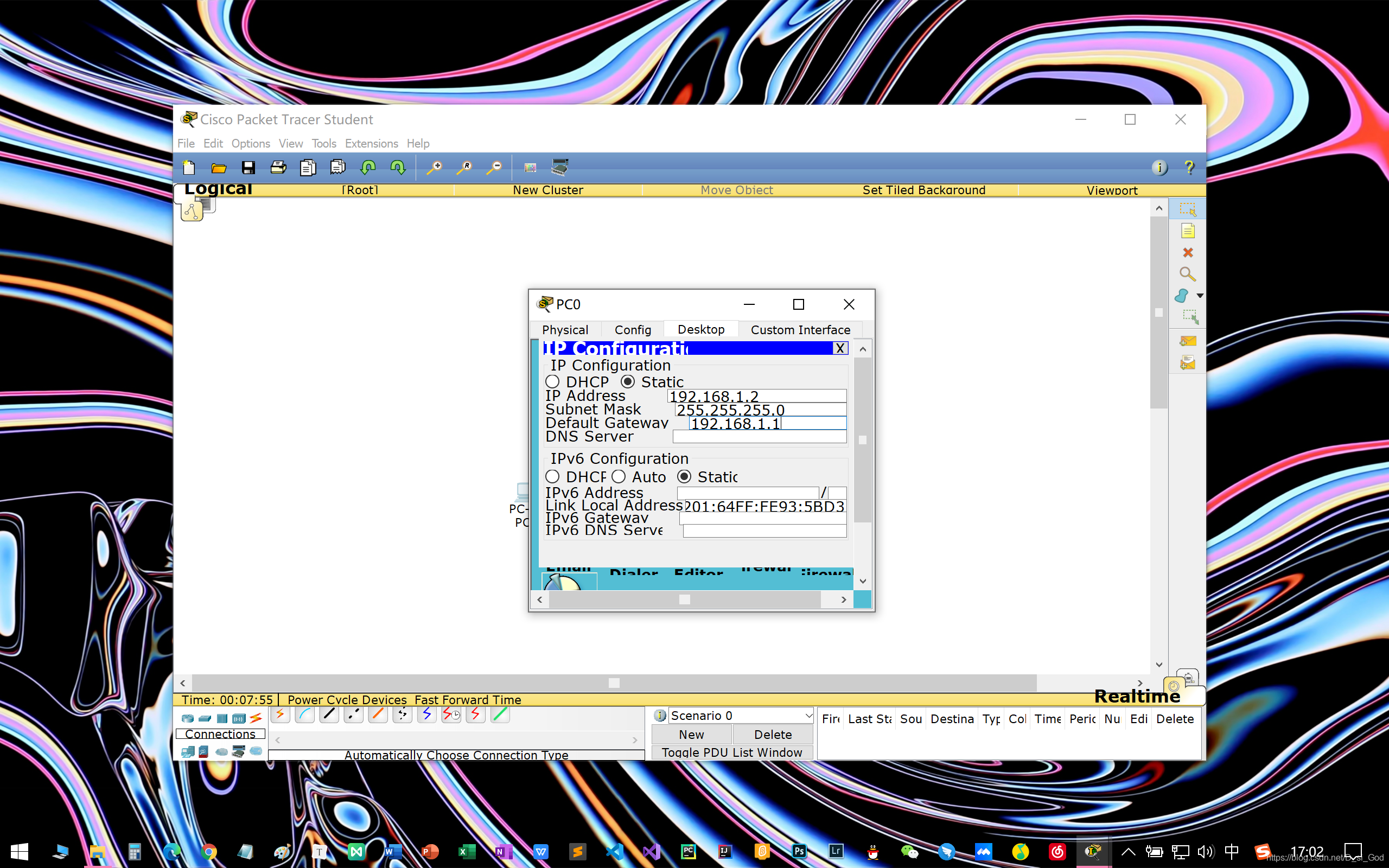Click the Zoom In magnifier icon
Viewport: 1389px width, 868px height.
435,168
